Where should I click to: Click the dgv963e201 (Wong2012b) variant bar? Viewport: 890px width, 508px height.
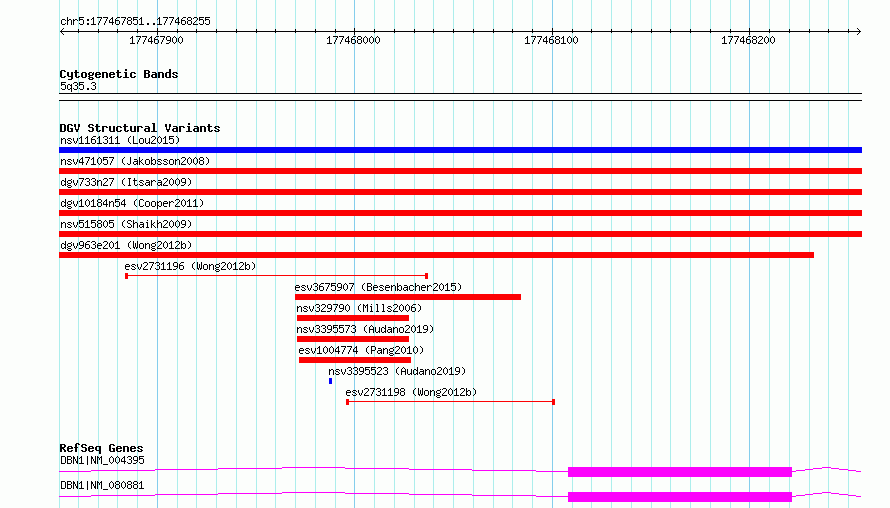click(436, 255)
